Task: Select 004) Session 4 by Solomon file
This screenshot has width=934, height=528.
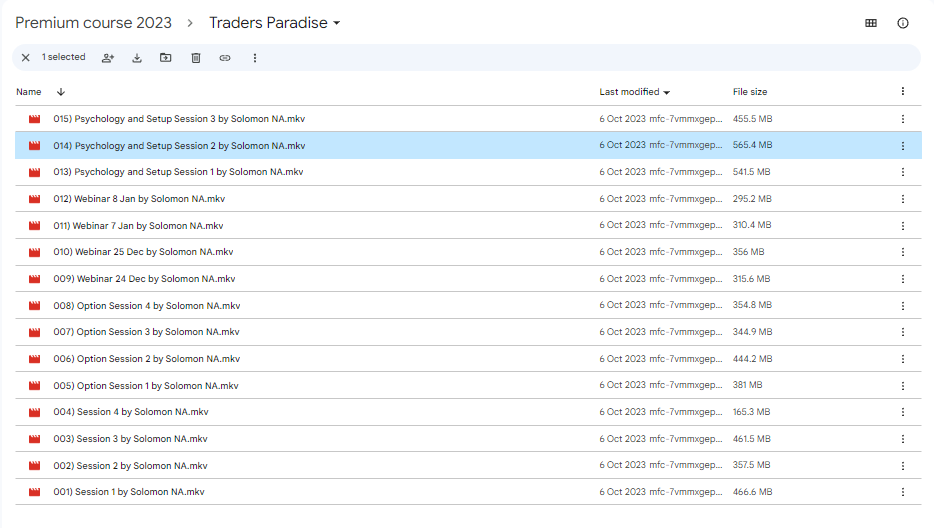Action: pos(468,412)
